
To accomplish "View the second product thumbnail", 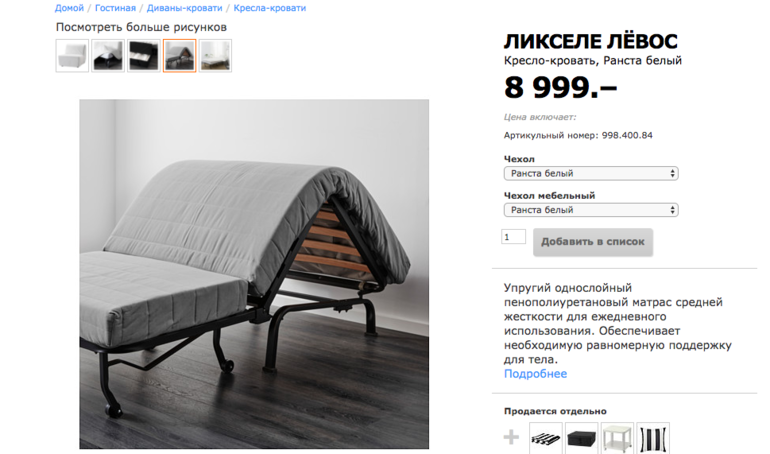I will coord(108,55).
